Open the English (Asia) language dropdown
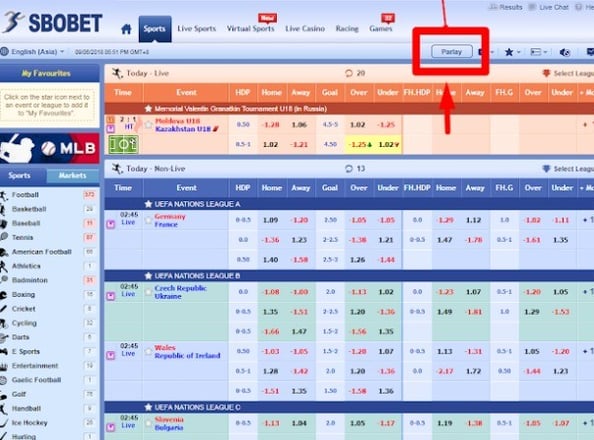This screenshot has height=440, width=594. 33,52
